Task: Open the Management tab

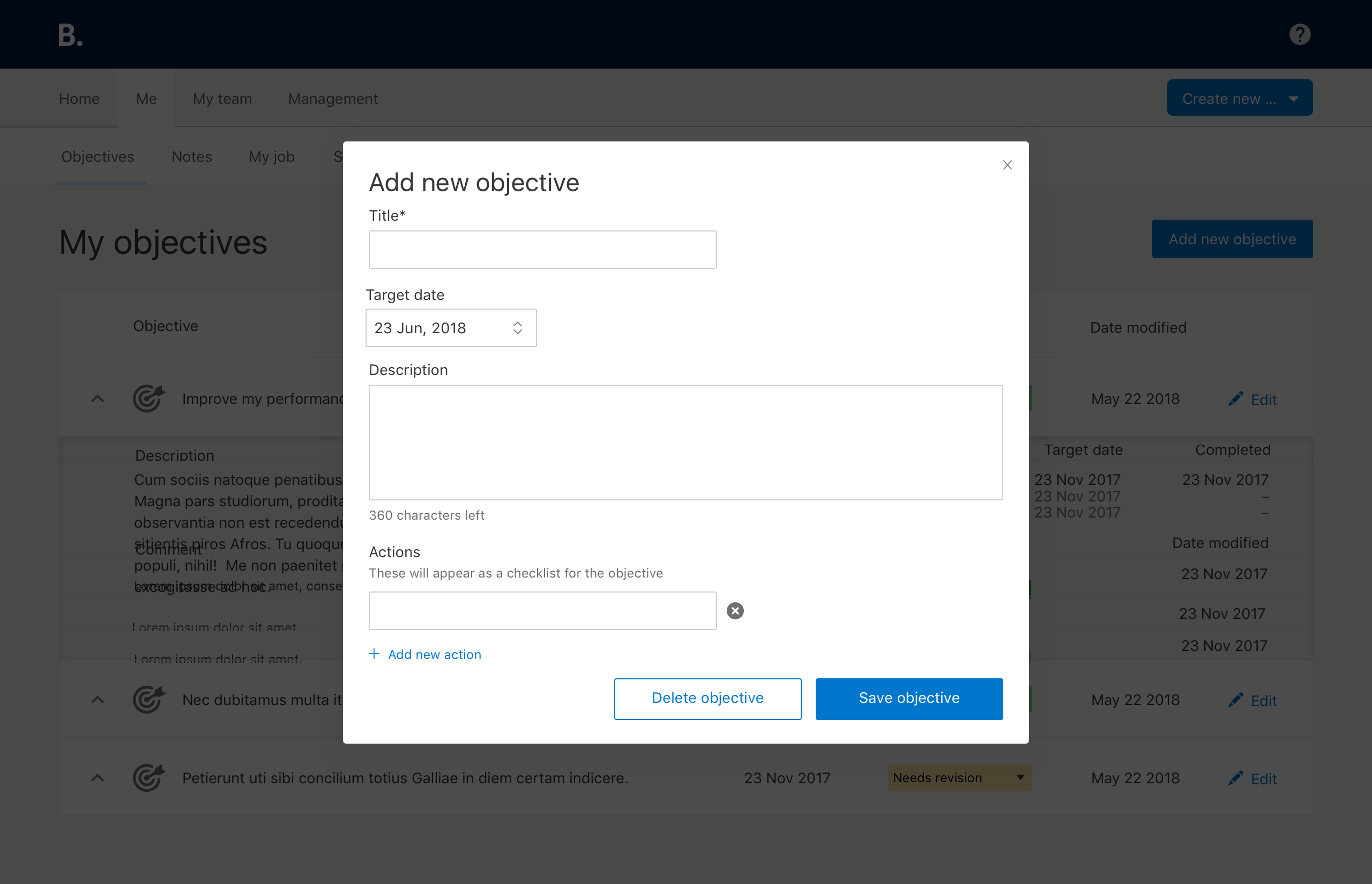Action: (x=333, y=99)
